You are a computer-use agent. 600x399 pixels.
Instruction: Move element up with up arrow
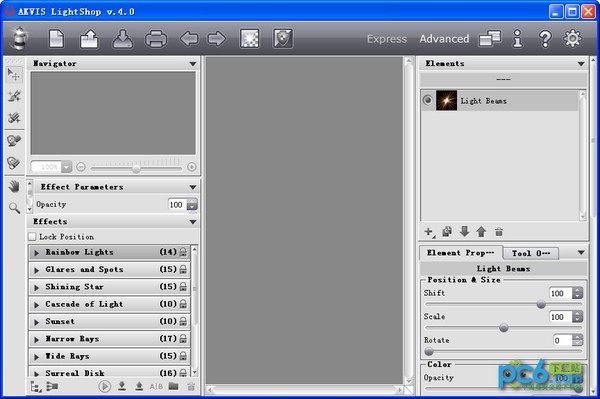coord(481,231)
